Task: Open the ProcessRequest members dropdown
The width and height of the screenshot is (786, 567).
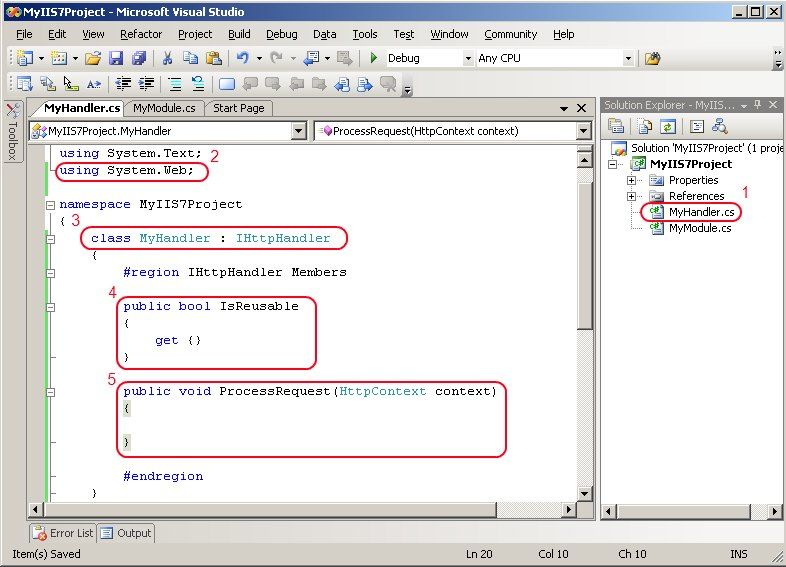Action: [x=583, y=131]
